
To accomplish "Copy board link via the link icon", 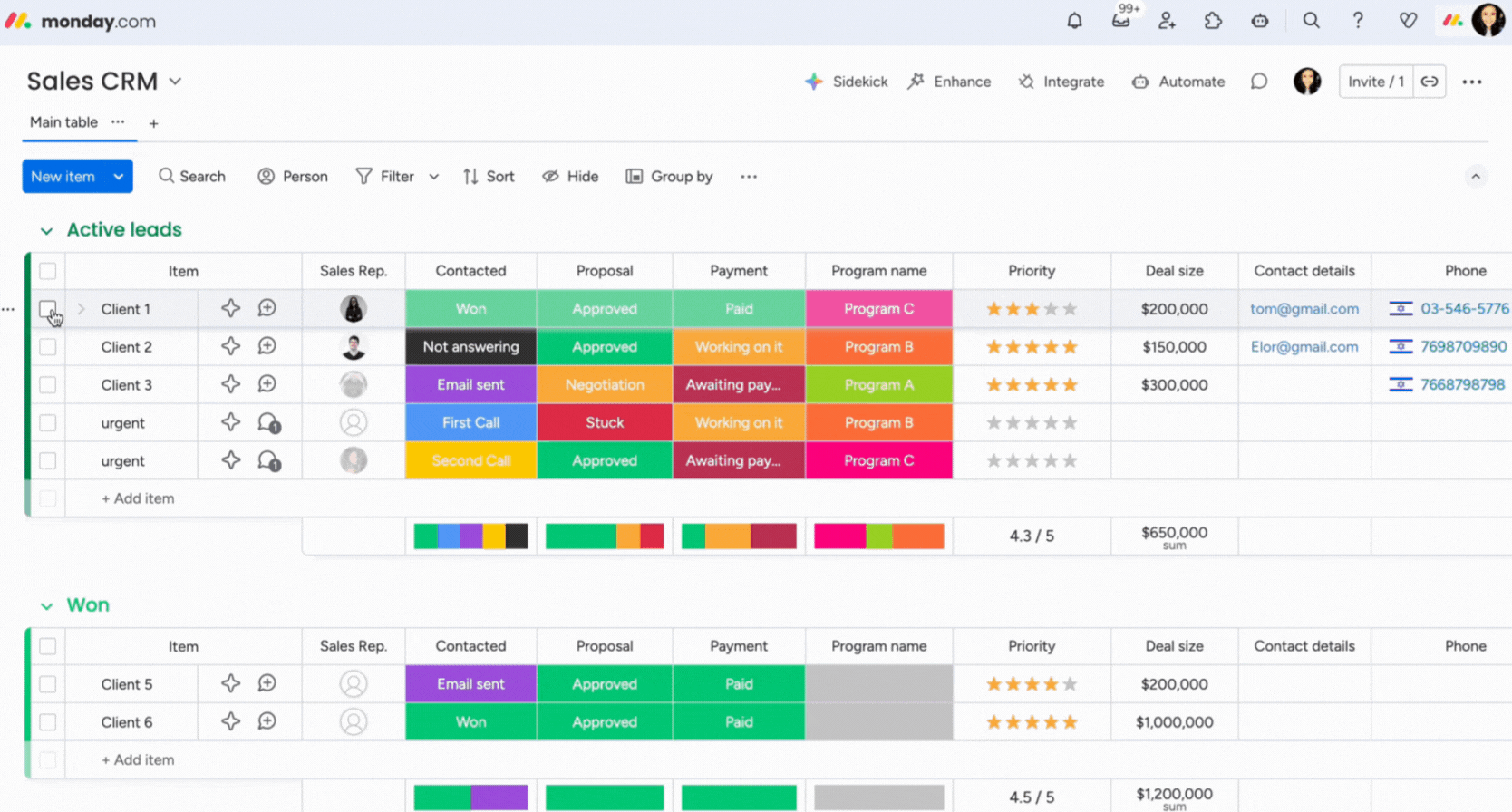I will coord(1430,82).
